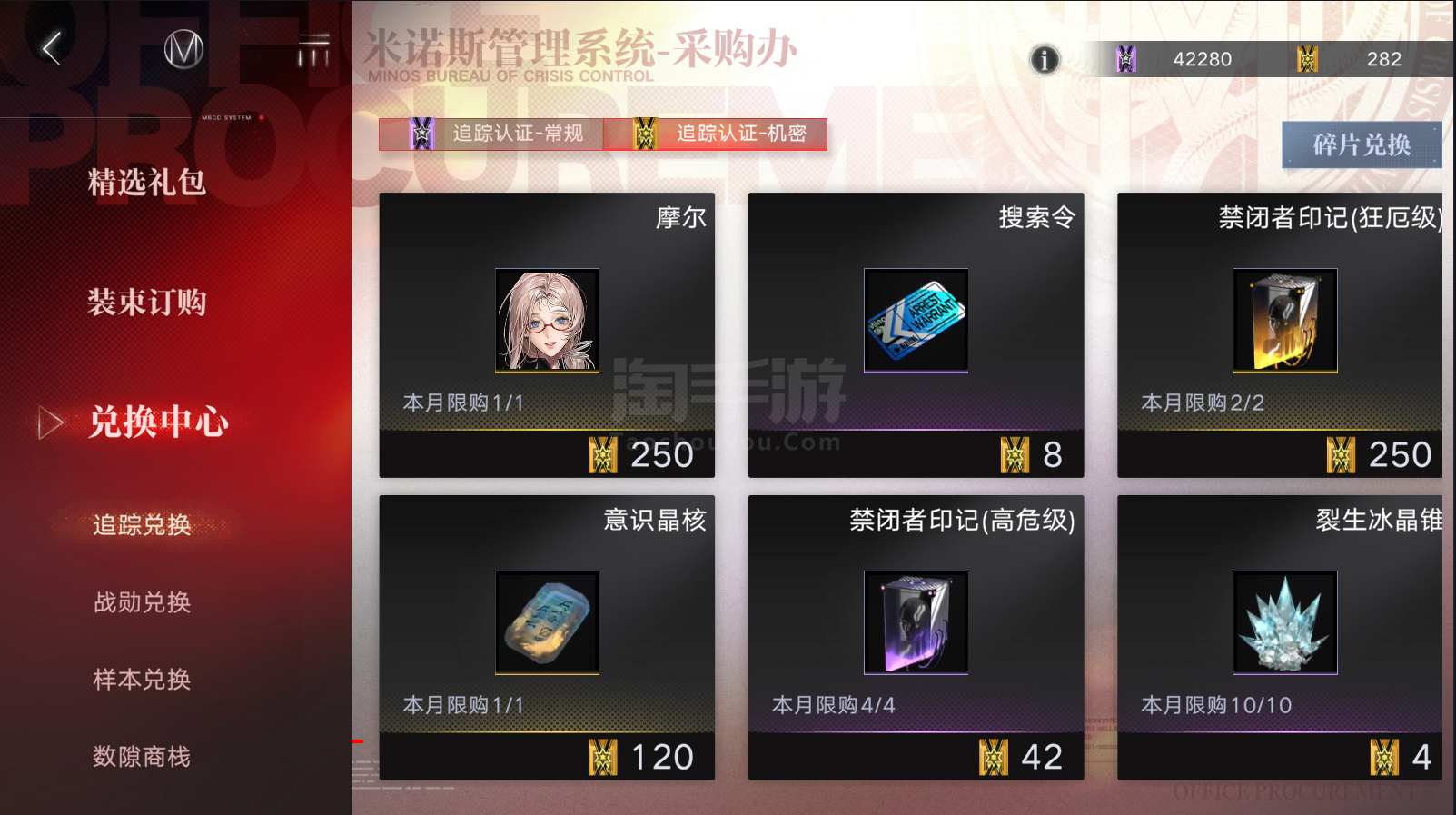The height and width of the screenshot is (815, 1456).
Task: Open 装束订购 in the sidebar
Action: click(147, 302)
